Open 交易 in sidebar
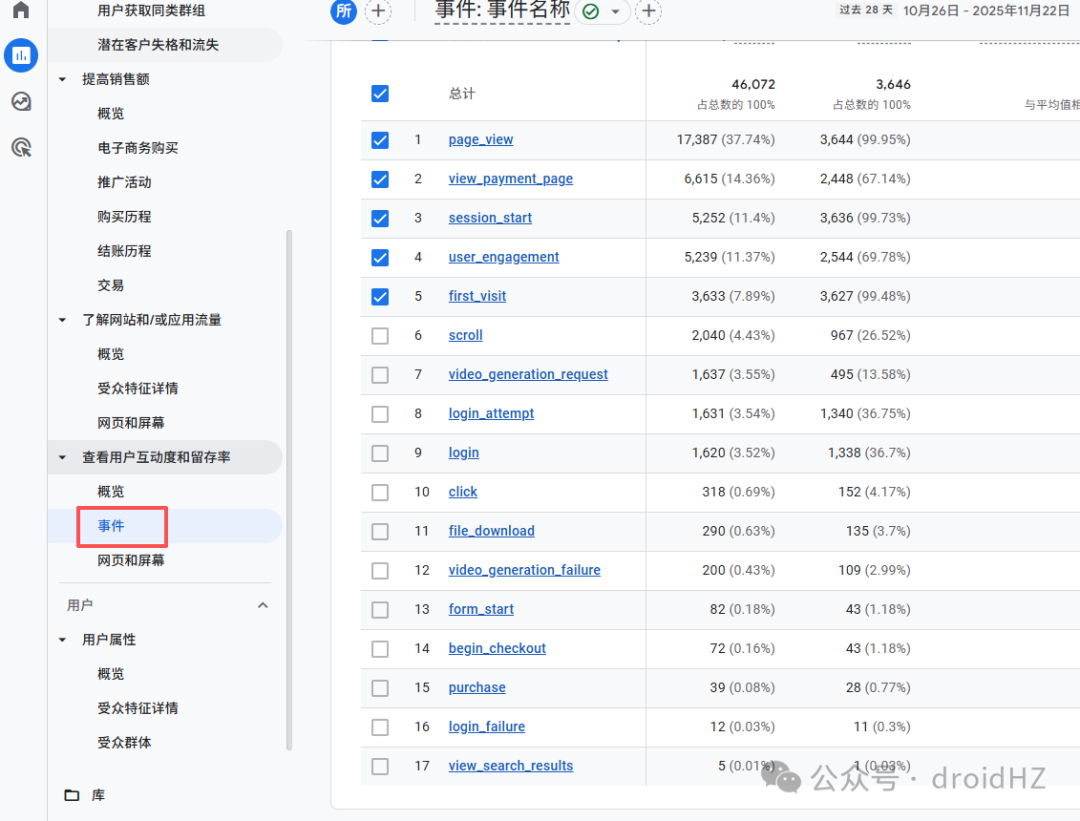The height and width of the screenshot is (821, 1080). pyautogui.click(x=111, y=285)
